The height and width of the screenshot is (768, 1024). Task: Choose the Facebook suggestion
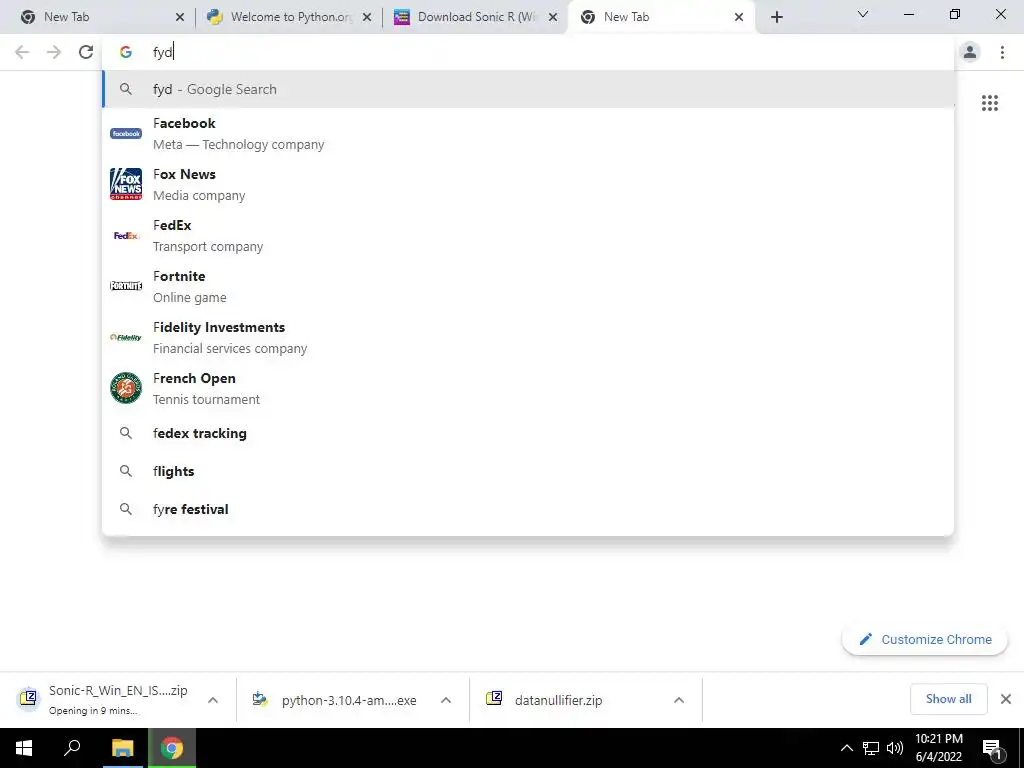coord(528,133)
